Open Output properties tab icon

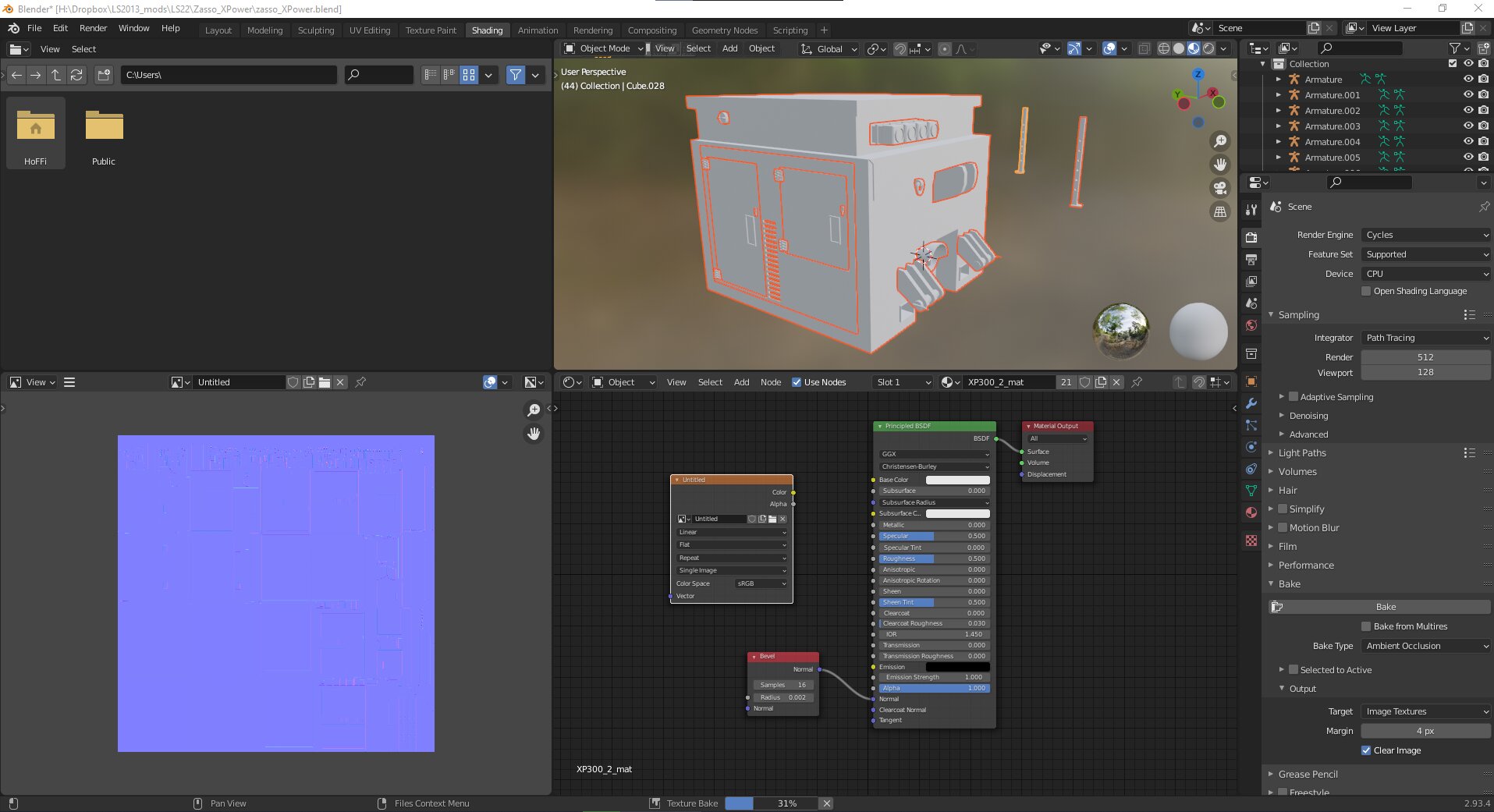tap(1251, 259)
